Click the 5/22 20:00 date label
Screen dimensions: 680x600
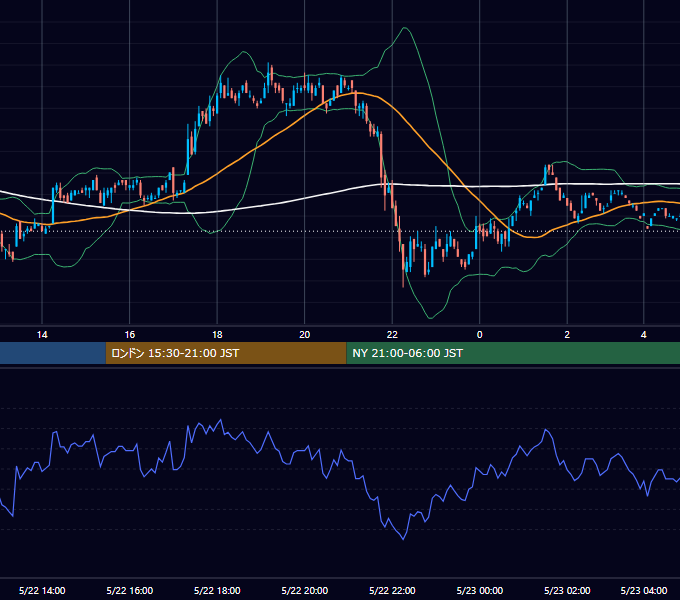305,590
